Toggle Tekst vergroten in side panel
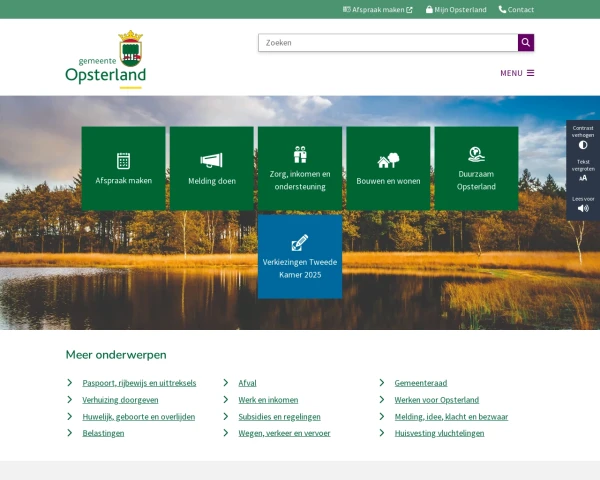Screen dimensions: 600x480 (583, 170)
